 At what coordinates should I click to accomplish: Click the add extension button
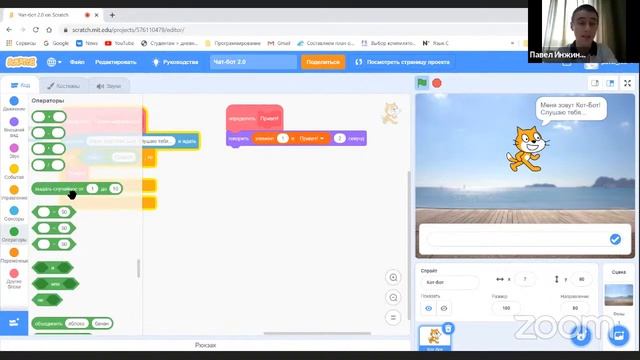pos(14,323)
